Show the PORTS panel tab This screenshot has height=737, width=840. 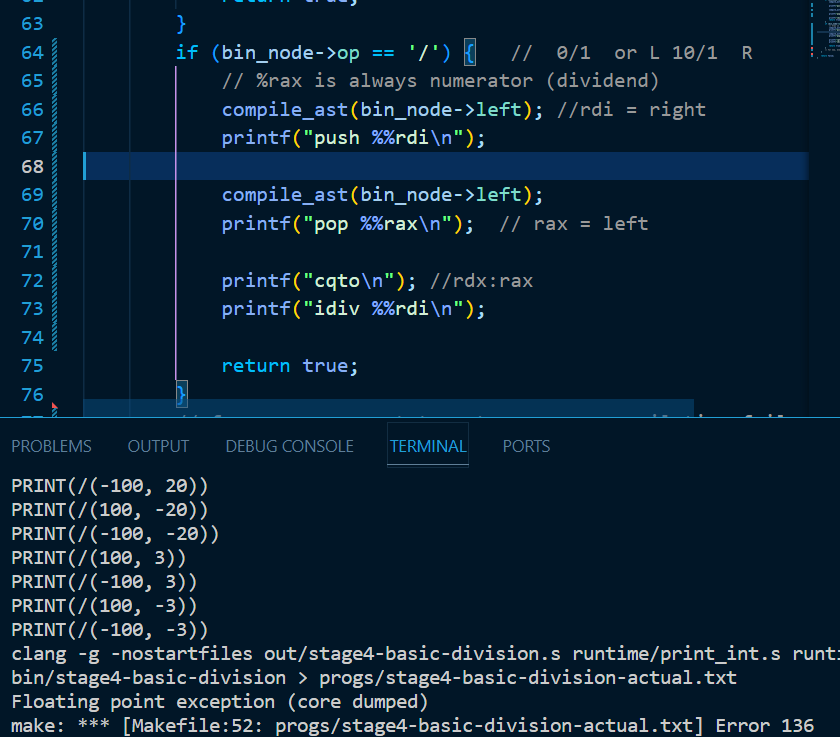526,446
